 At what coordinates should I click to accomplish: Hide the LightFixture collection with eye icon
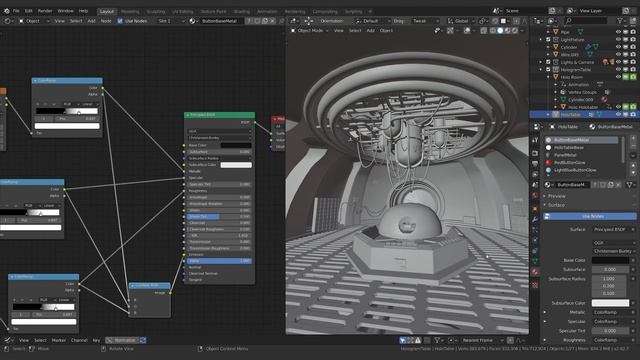tap(618, 40)
